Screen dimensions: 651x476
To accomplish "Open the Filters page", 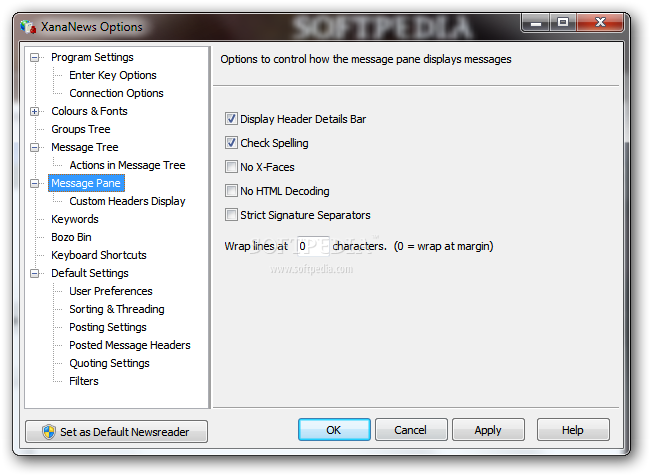I will [x=83, y=381].
